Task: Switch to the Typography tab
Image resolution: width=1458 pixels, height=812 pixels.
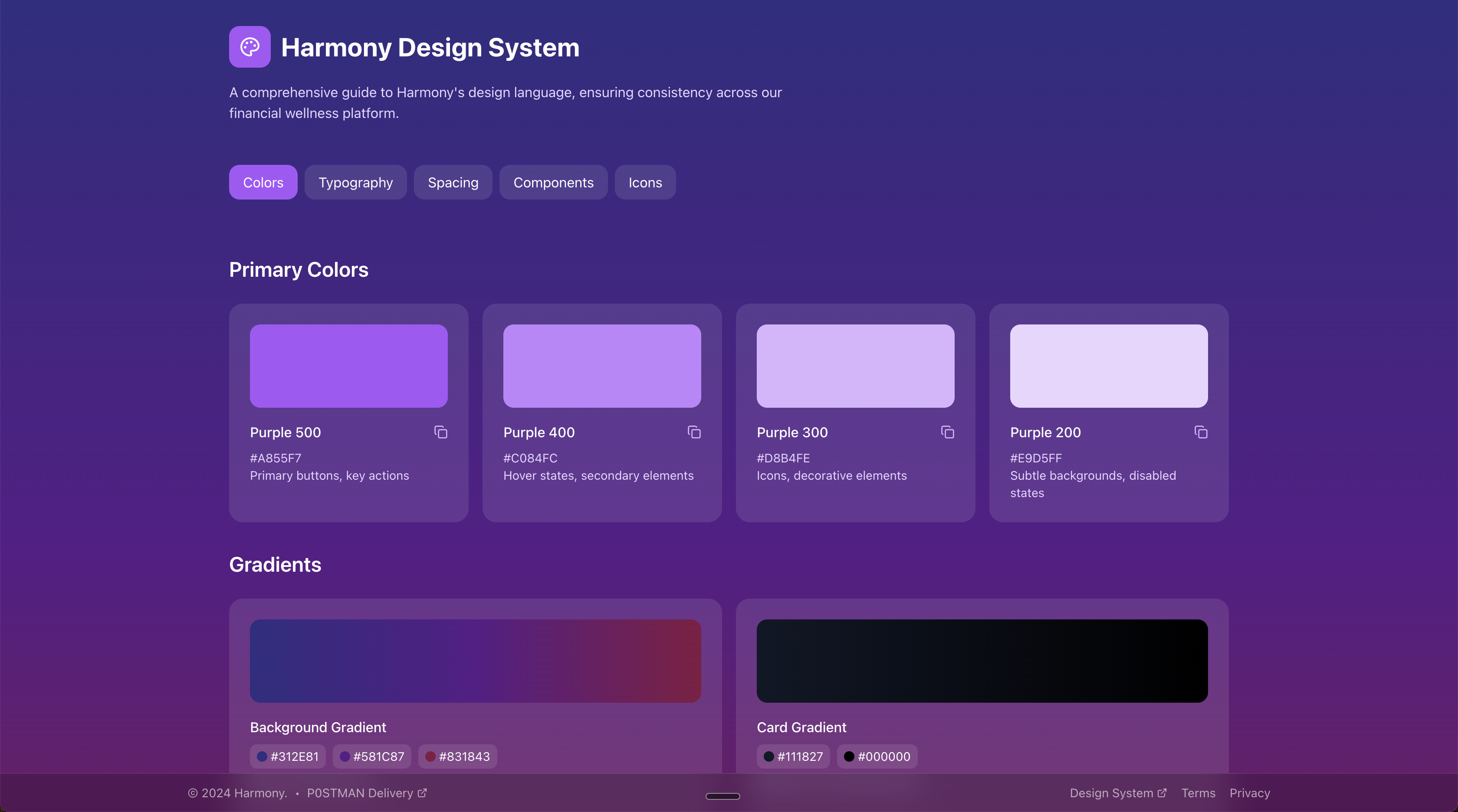Action: [355, 182]
